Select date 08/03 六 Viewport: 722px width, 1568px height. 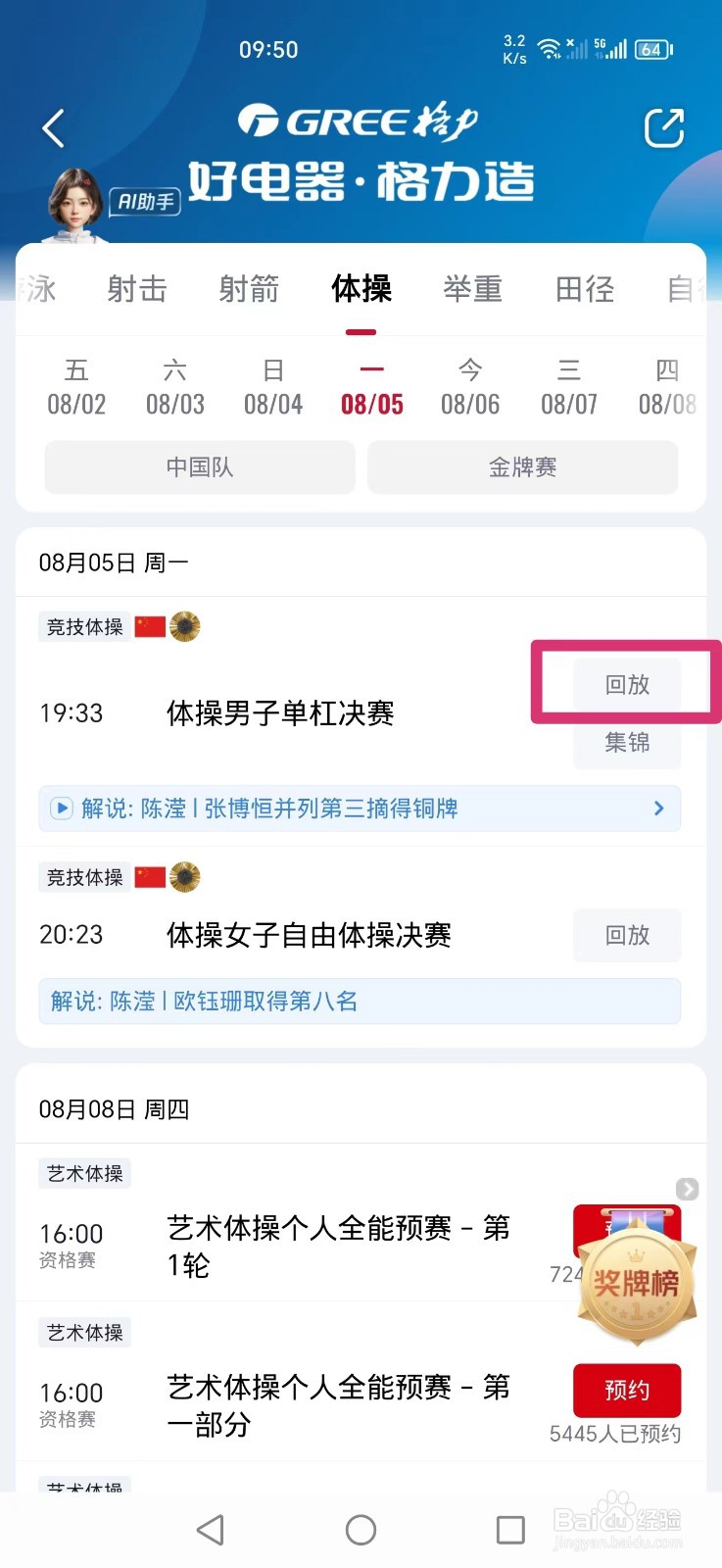175,387
